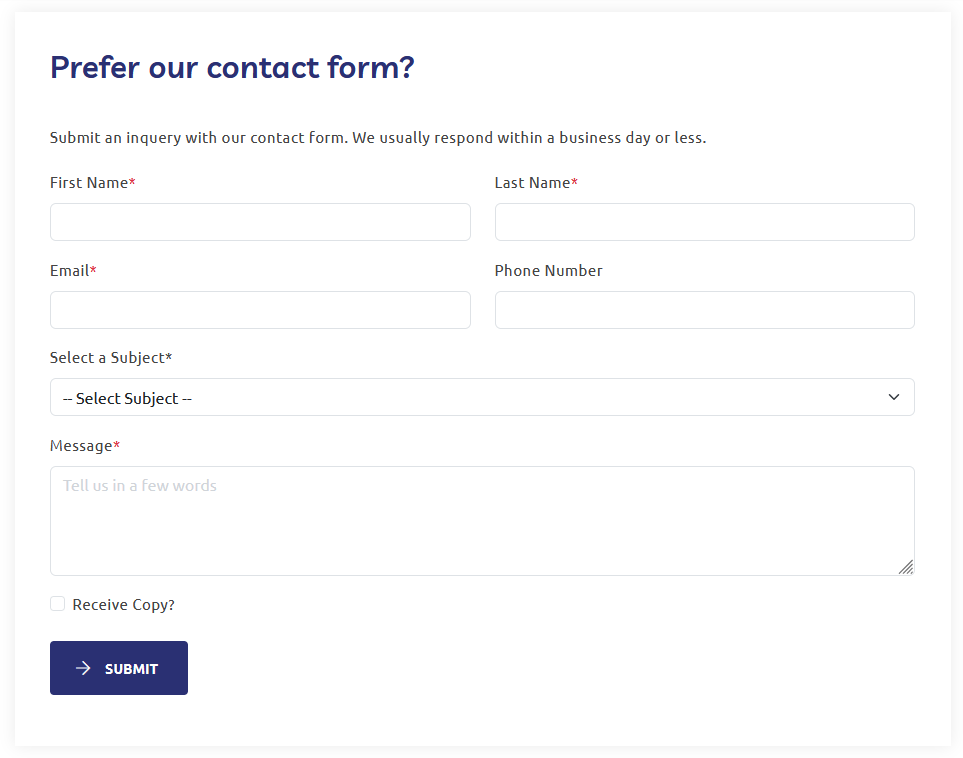Click into the Last Name input box
The width and height of the screenshot is (963, 758).
[x=704, y=222]
